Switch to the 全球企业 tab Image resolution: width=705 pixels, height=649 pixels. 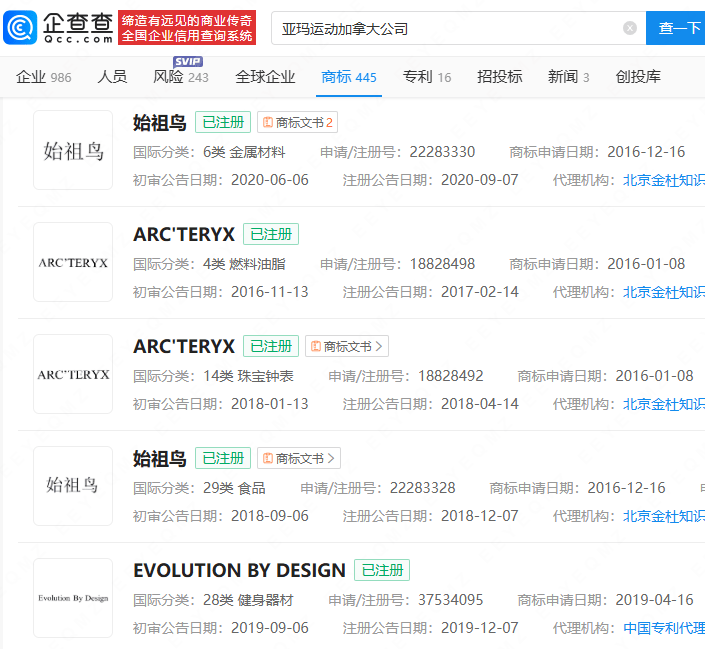tap(265, 77)
